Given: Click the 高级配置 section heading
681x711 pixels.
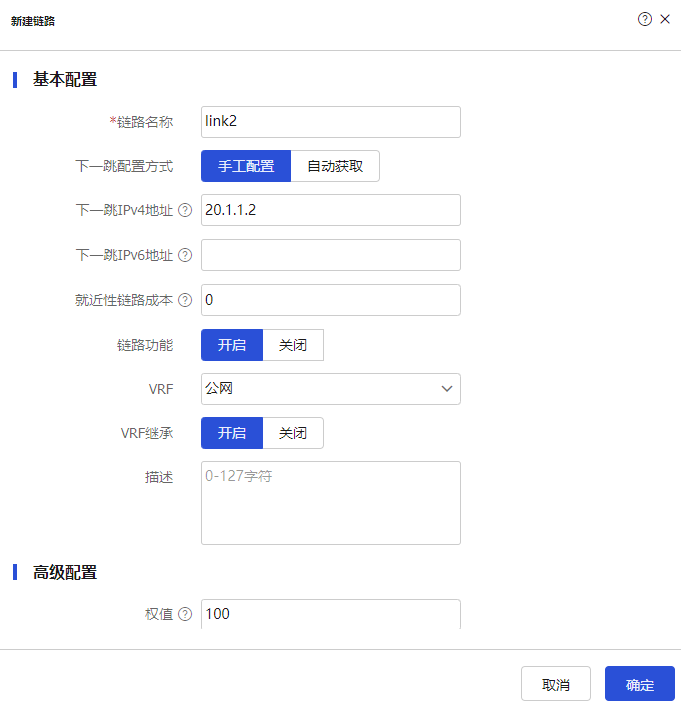Looking at the screenshot, I should [65, 572].
